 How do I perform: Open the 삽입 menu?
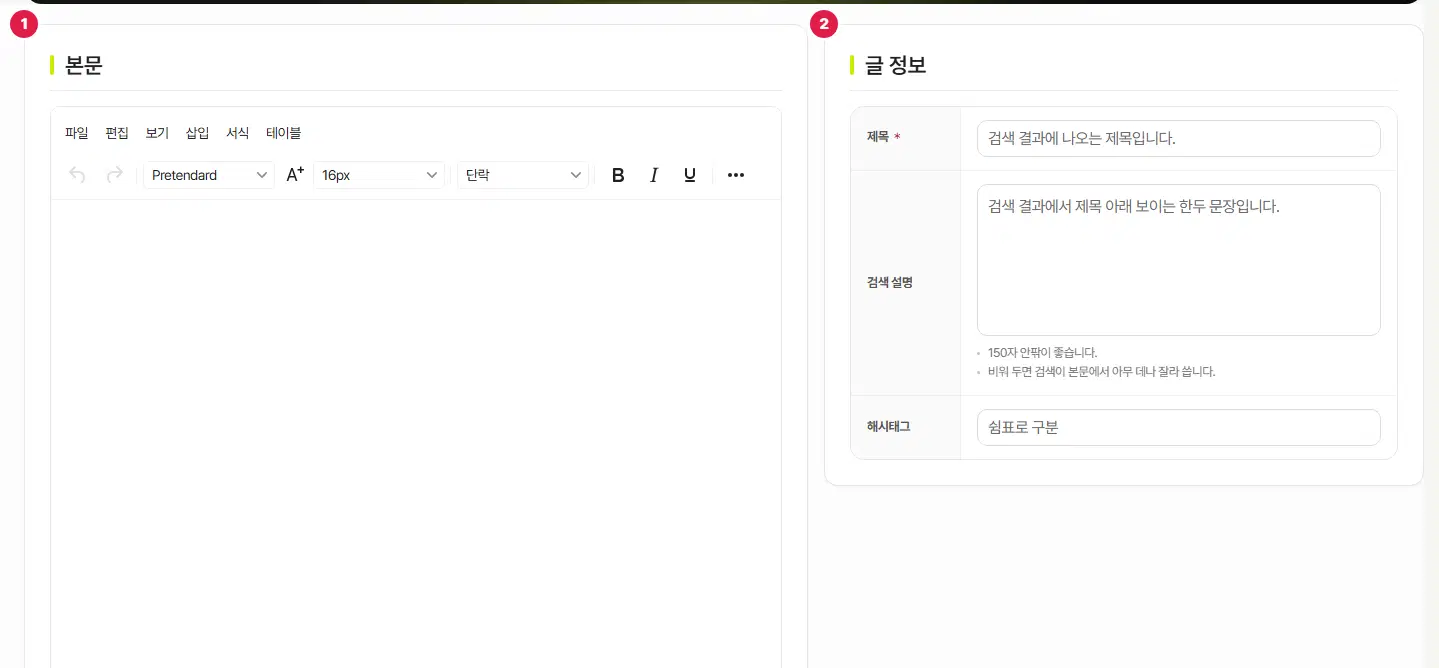198,133
